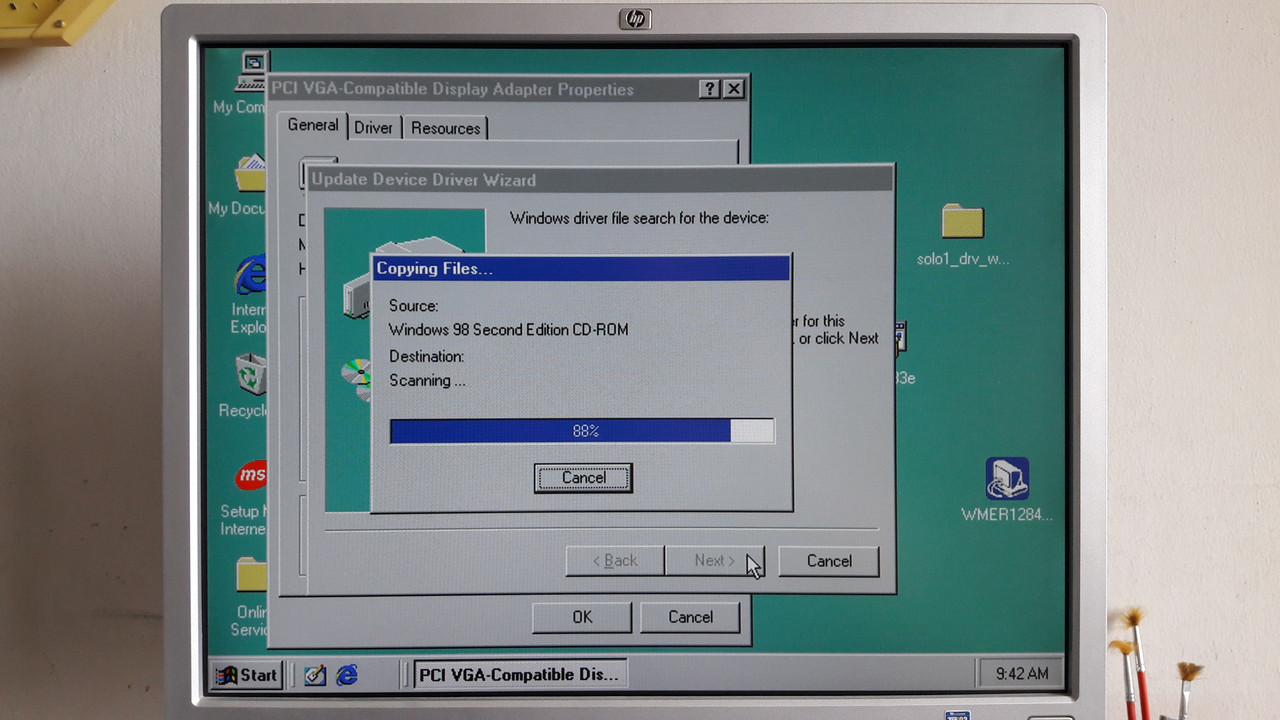This screenshot has width=1280, height=720.
Task: Switch to the General tab
Action: point(313,125)
